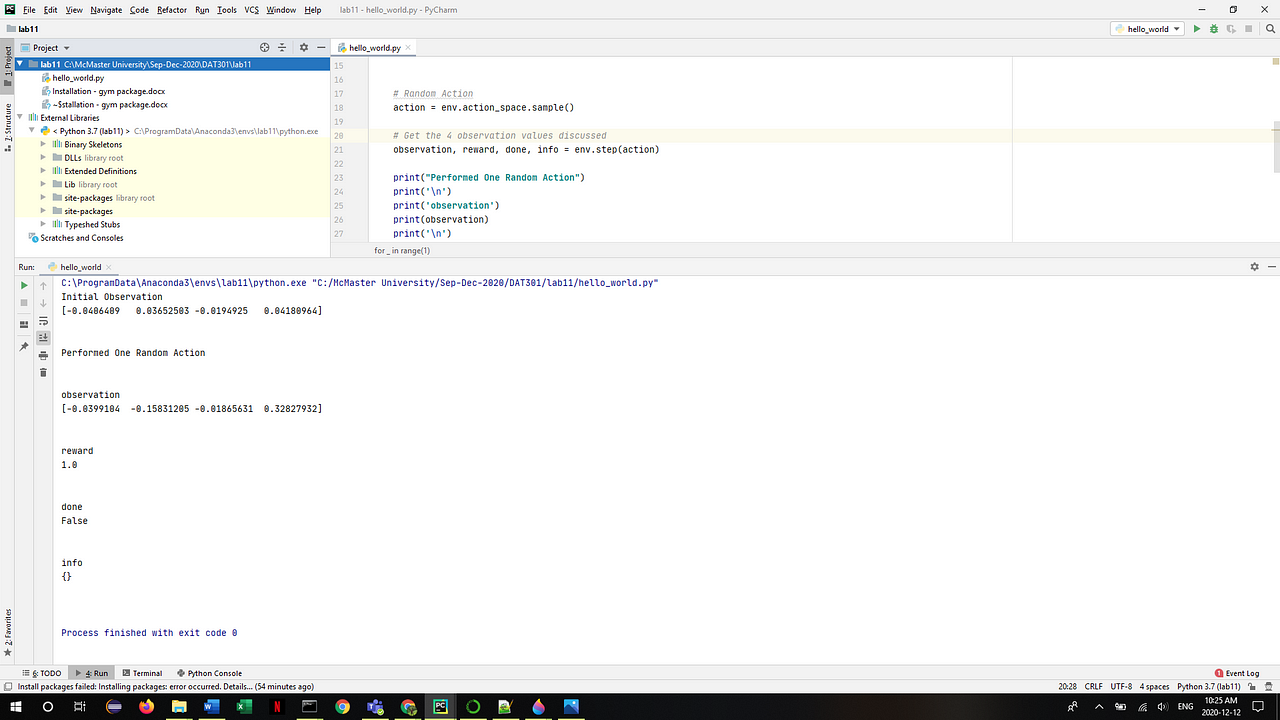Close the hello_world.py editor tab

(409, 48)
